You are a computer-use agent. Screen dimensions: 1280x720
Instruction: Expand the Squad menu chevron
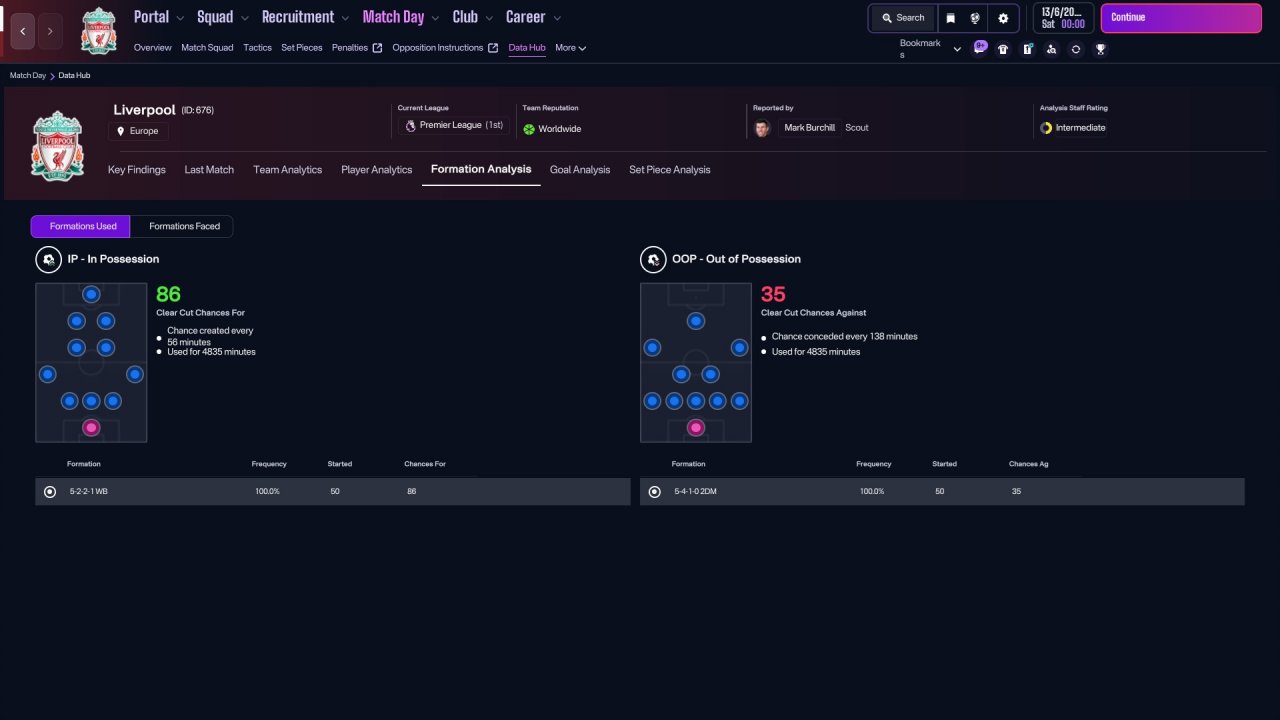tap(244, 18)
